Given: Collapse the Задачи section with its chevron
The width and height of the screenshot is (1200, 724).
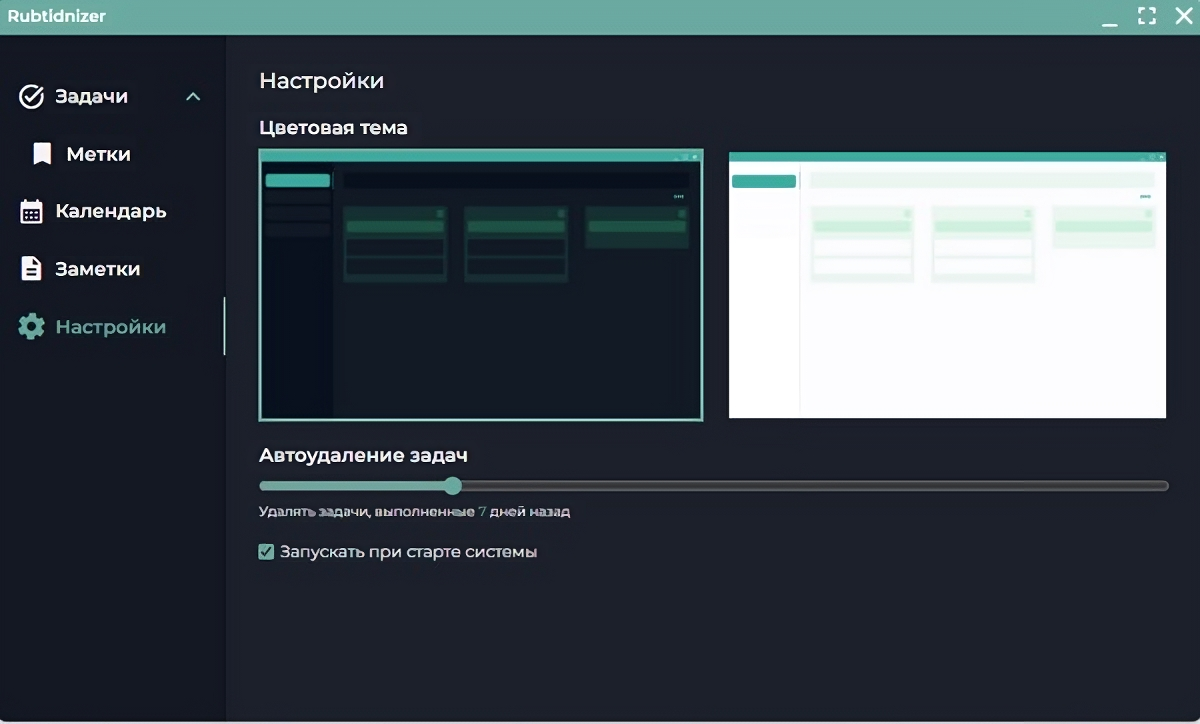Looking at the screenshot, I should (193, 97).
